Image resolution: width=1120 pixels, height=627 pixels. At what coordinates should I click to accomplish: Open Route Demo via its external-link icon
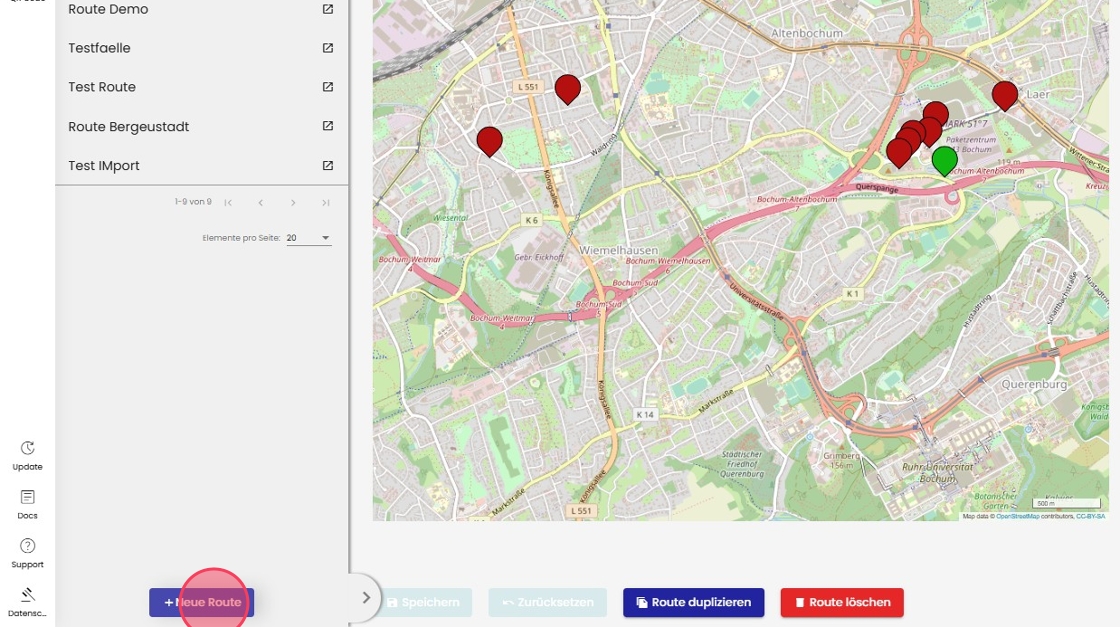point(328,9)
